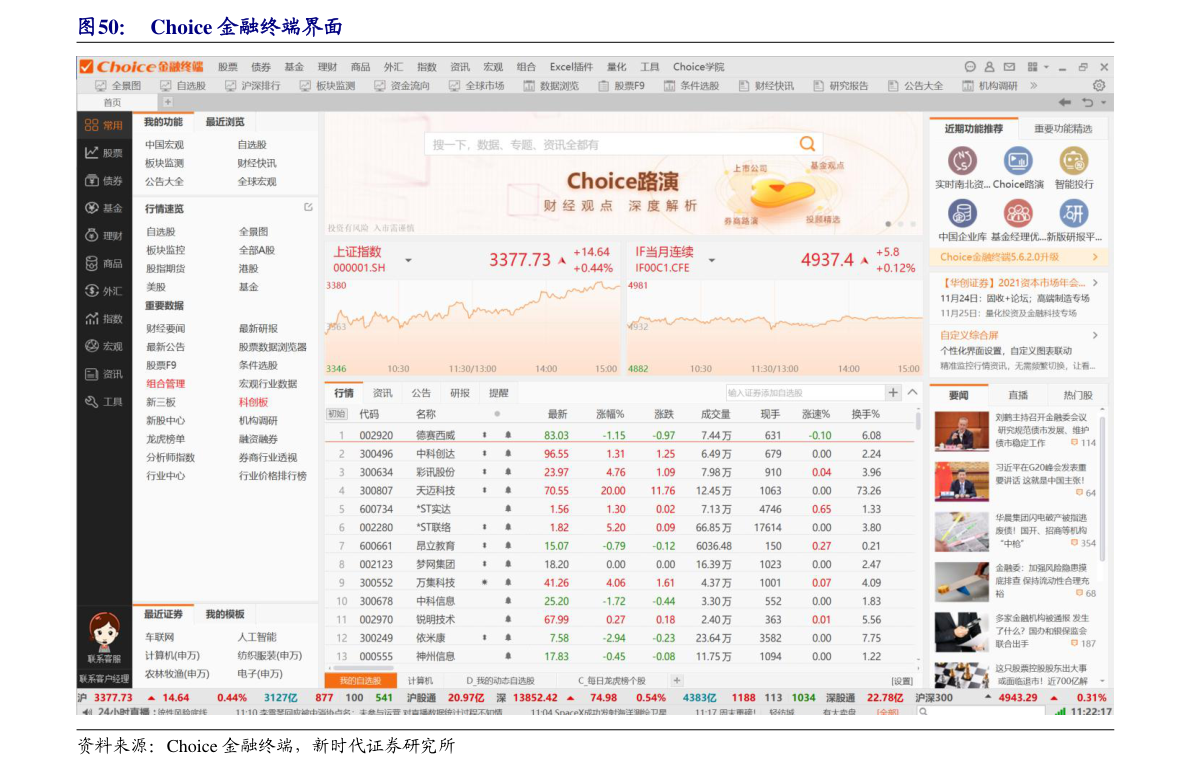Screen dimensions: 1191x775
Task: Open 基金经理优 feature icon
Action: (x=1018, y=214)
